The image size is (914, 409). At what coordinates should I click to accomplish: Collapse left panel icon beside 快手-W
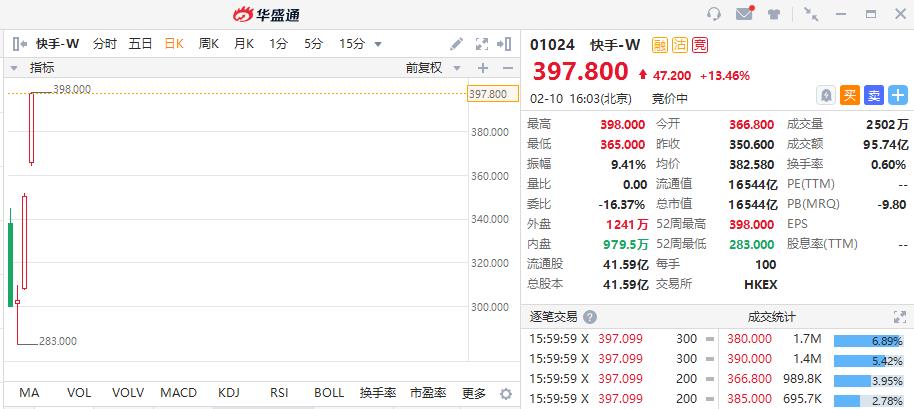point(19,44)
